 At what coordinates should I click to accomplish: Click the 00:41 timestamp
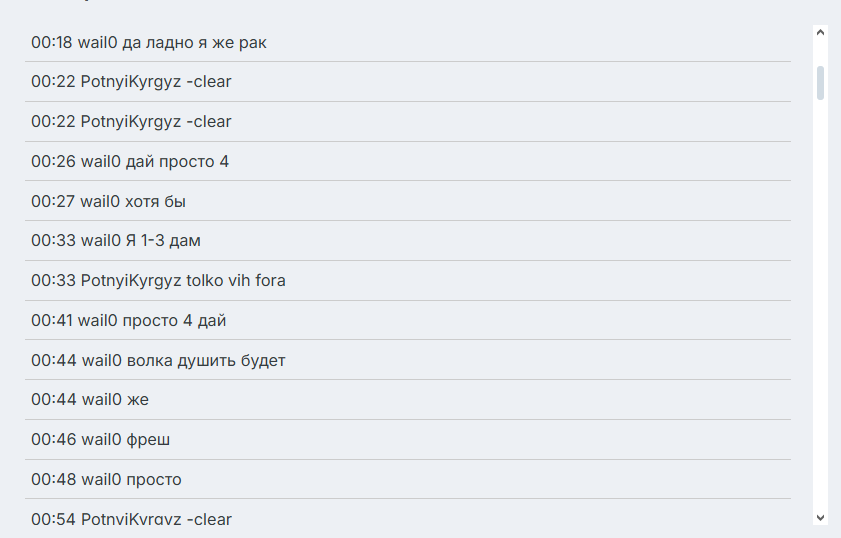click(x=50, y=321)
